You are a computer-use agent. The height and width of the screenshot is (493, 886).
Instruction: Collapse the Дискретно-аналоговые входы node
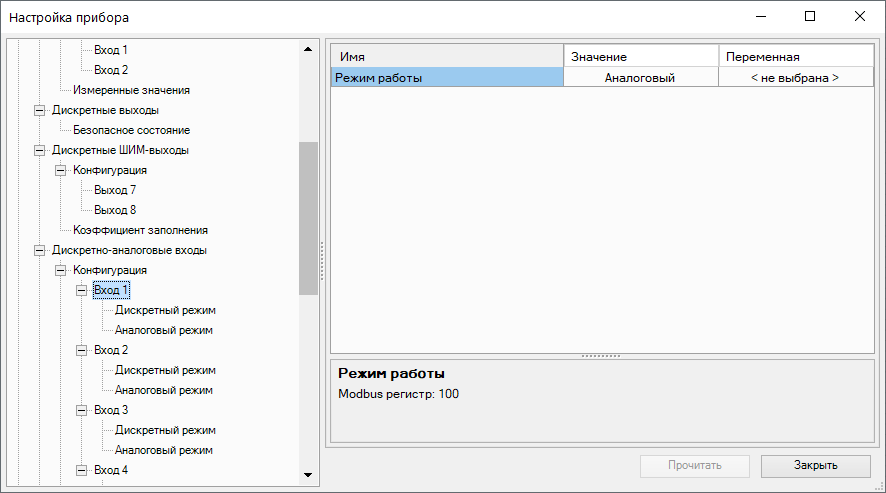pos(40,250)
